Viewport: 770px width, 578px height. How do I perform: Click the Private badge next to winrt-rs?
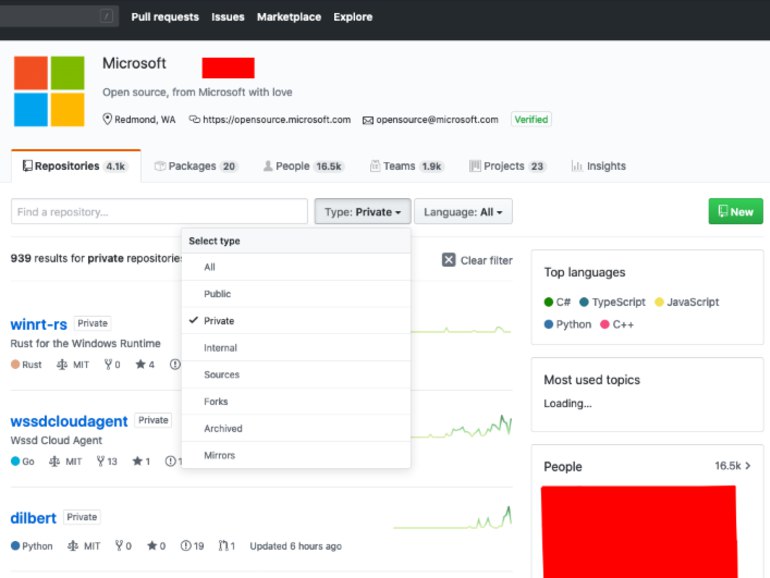point(92,323)
